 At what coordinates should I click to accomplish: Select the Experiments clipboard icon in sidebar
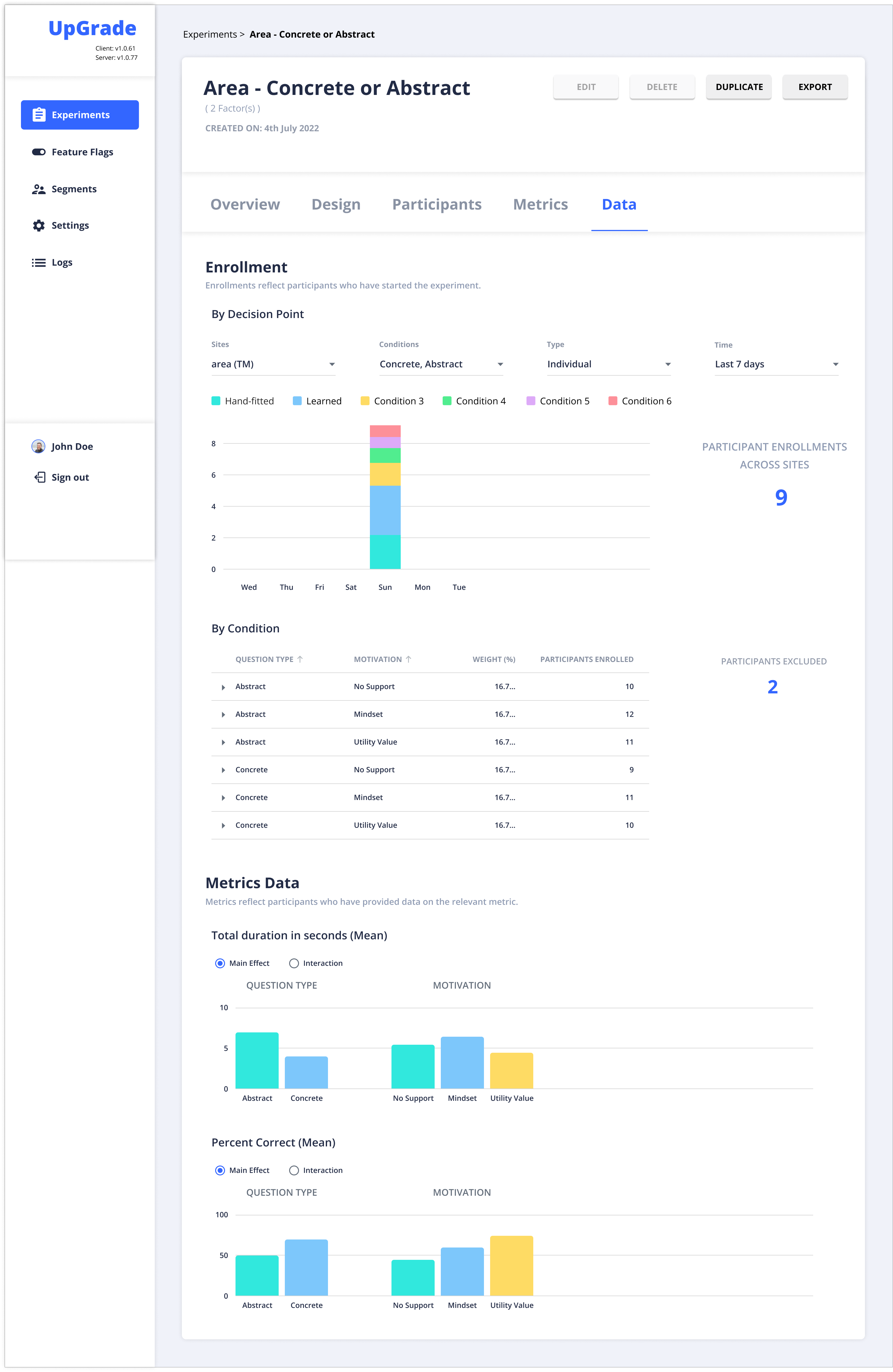[39, 114]
